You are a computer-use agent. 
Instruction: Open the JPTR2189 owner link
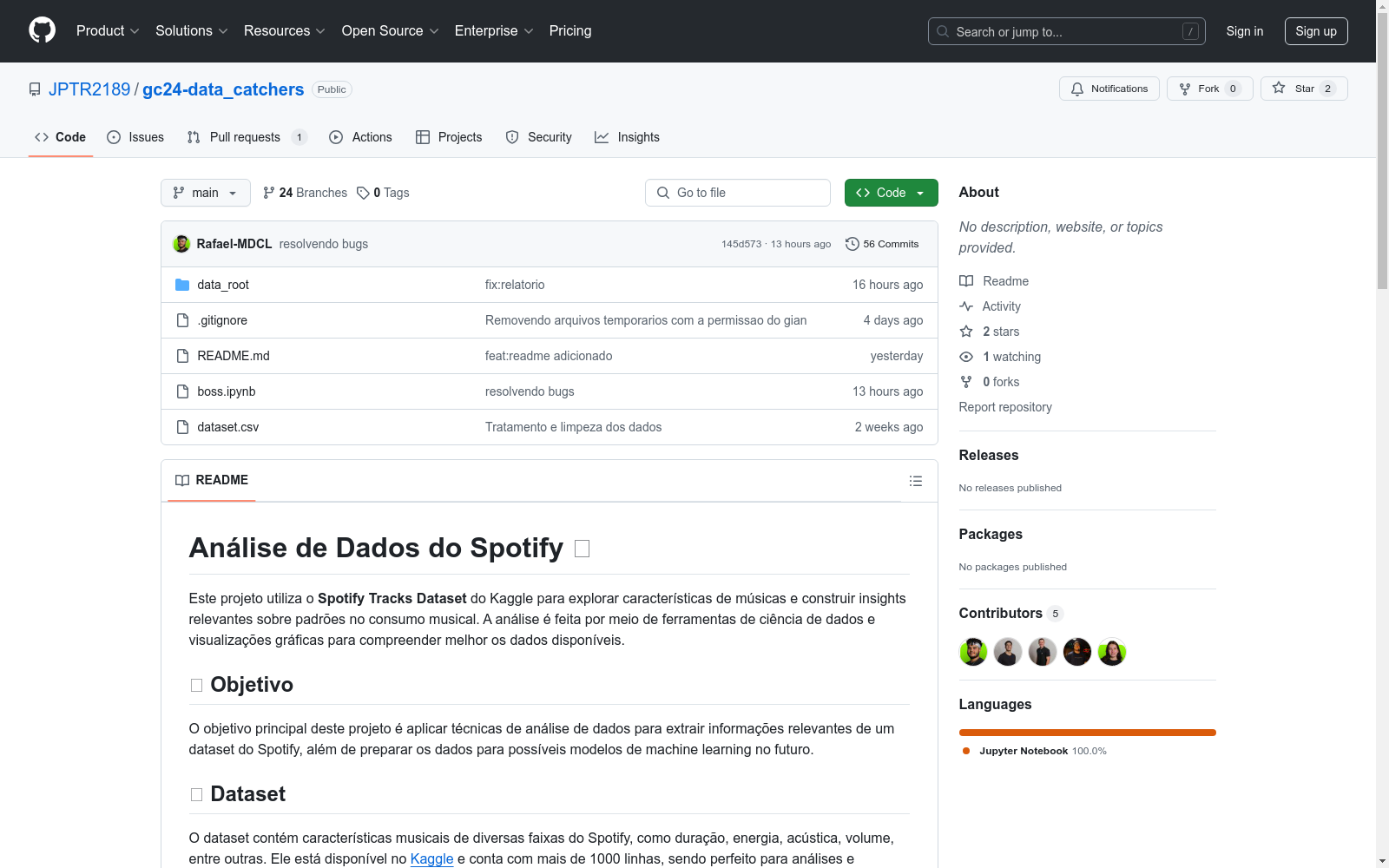(89, 89)
